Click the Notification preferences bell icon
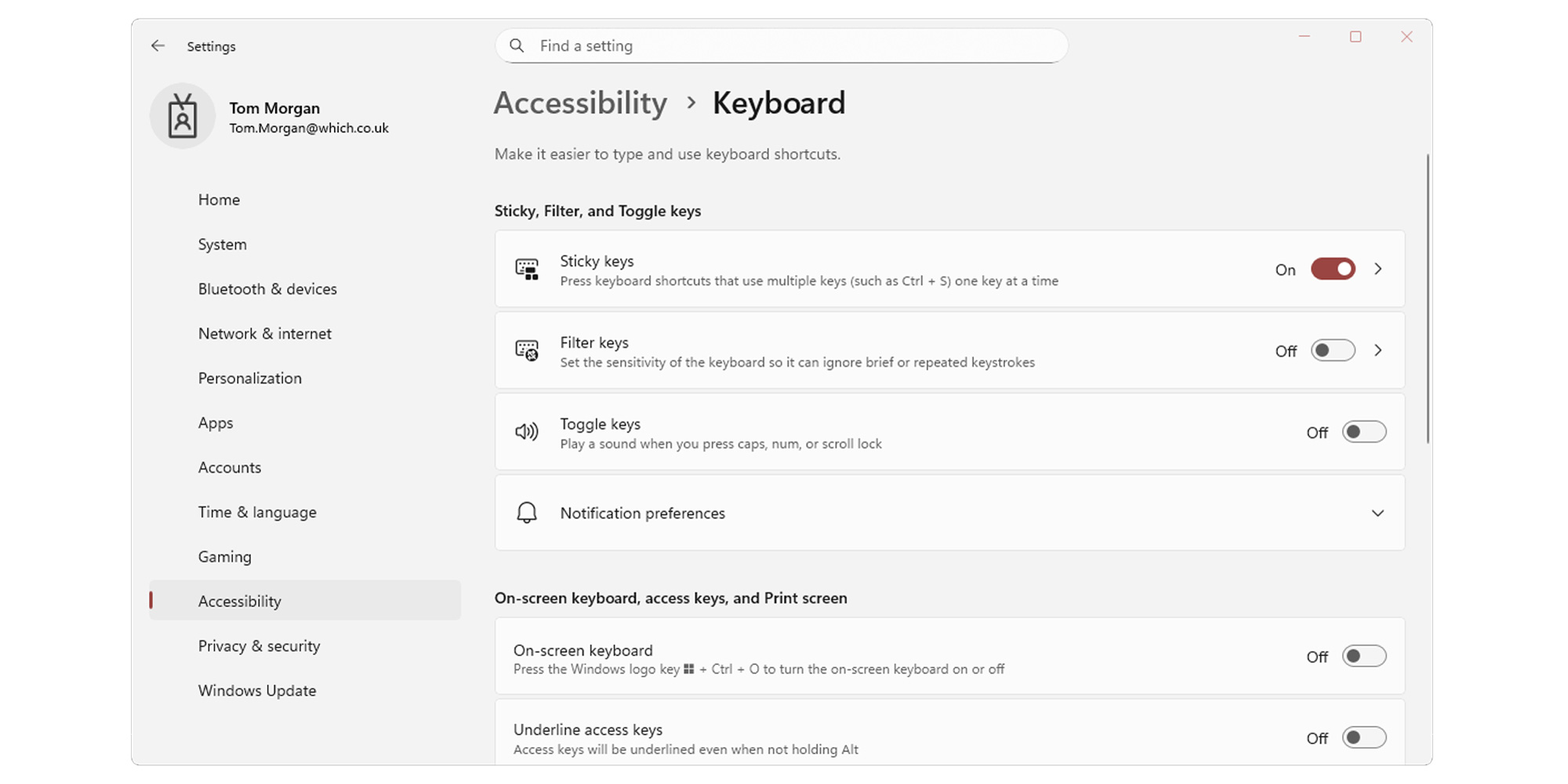The width and height of the screenshot is (1568, 784). point(526,513)
